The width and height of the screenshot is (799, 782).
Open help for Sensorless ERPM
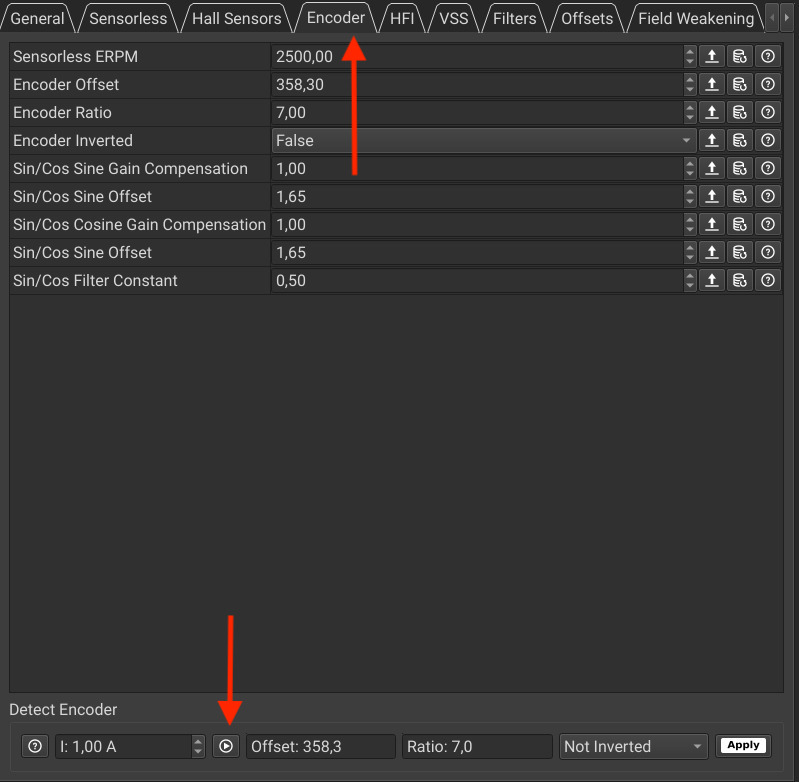click(767, 57)
